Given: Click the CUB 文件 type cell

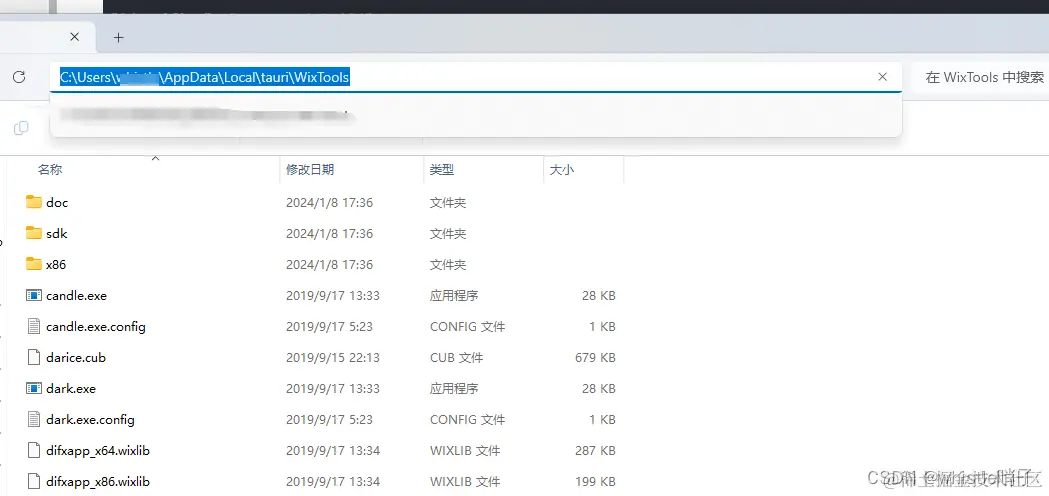Looking at the screenshot, I should point(456,357).
